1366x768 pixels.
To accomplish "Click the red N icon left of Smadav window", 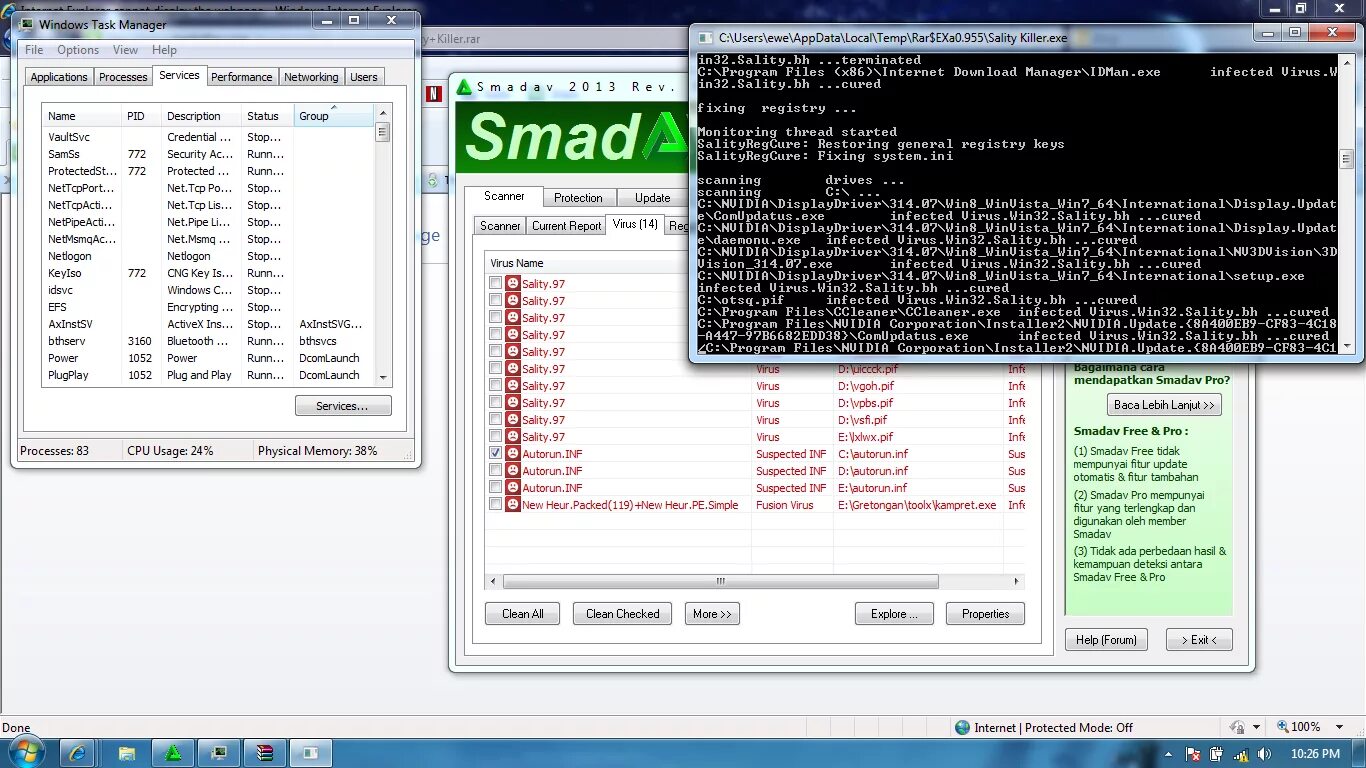I will click(x=434, y=95).
